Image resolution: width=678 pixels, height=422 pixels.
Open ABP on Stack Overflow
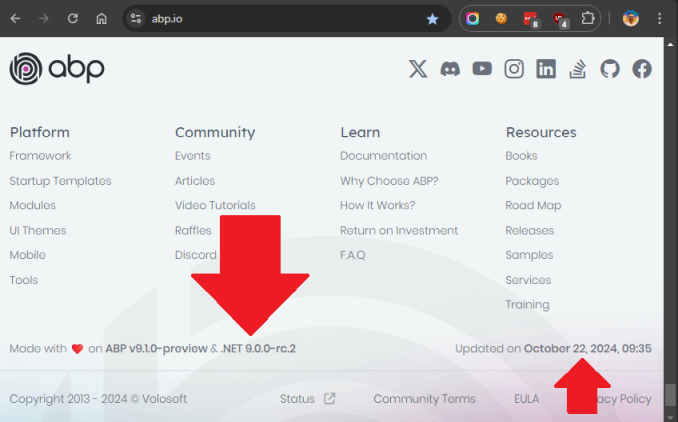point(578,69)
